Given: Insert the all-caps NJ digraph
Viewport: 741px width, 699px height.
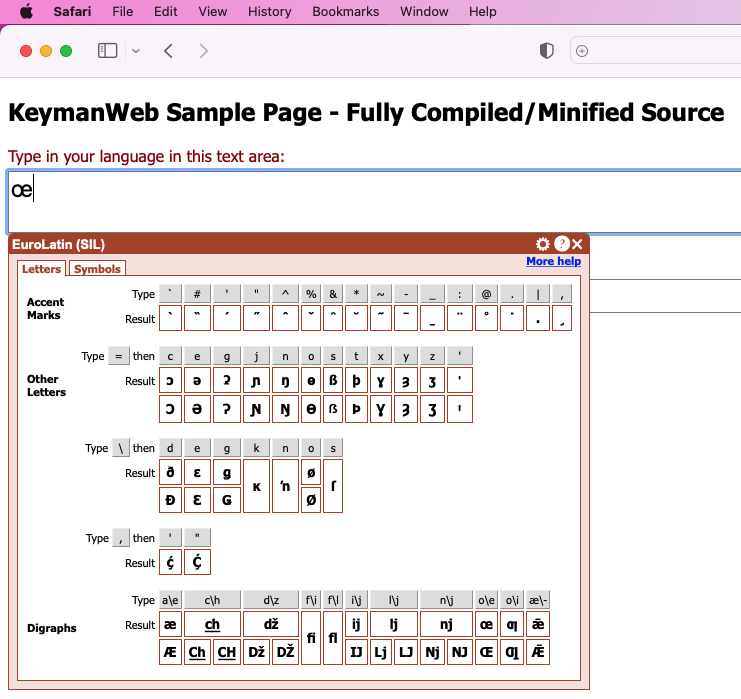Looking at the screenshot, I should 460,652.
